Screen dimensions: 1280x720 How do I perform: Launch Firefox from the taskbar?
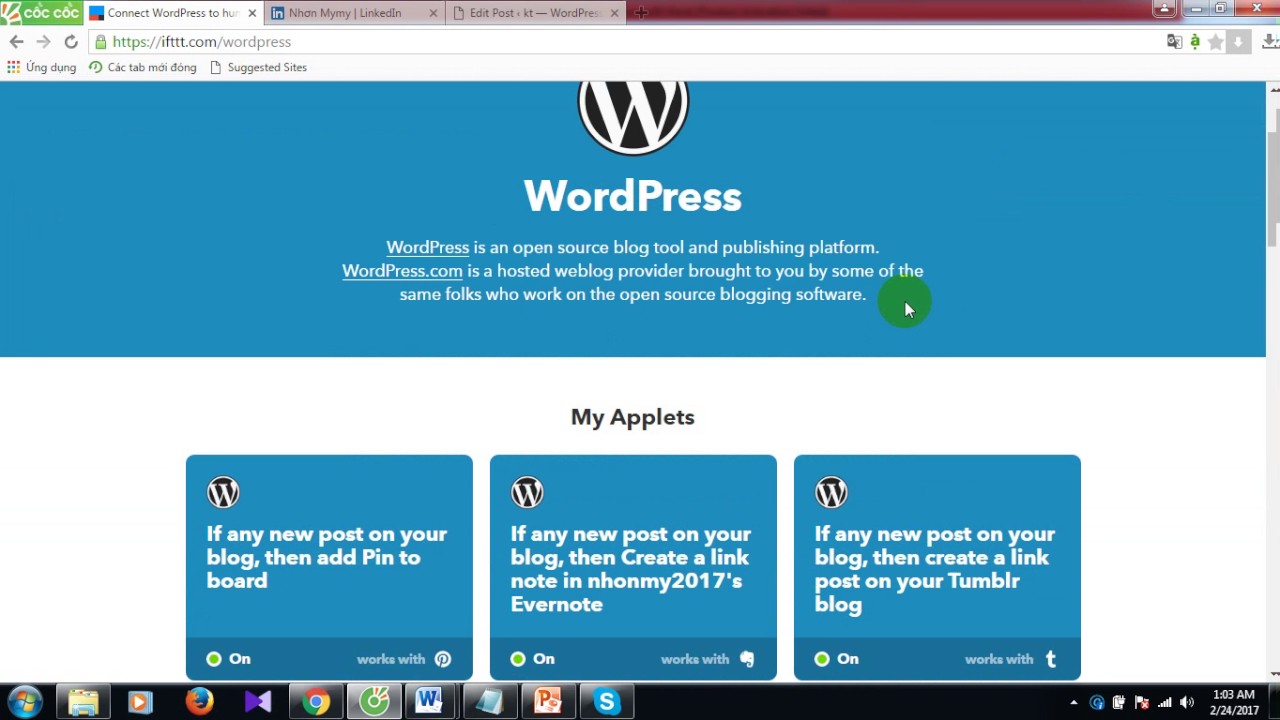click(199, 702)
